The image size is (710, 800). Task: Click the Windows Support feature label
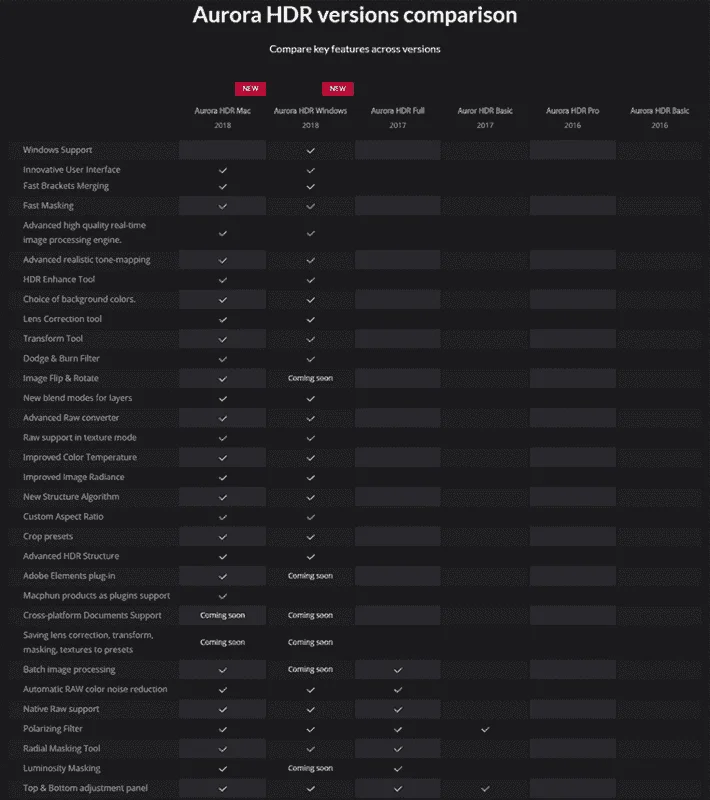pos(58,150)
